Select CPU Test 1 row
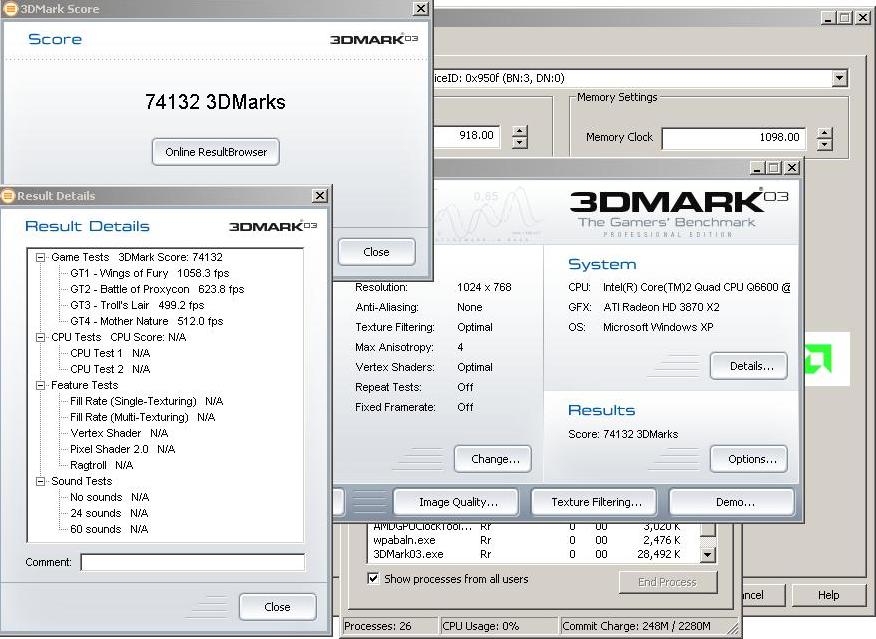This screenshot has width=876, height=639. [x=110, y=354]
